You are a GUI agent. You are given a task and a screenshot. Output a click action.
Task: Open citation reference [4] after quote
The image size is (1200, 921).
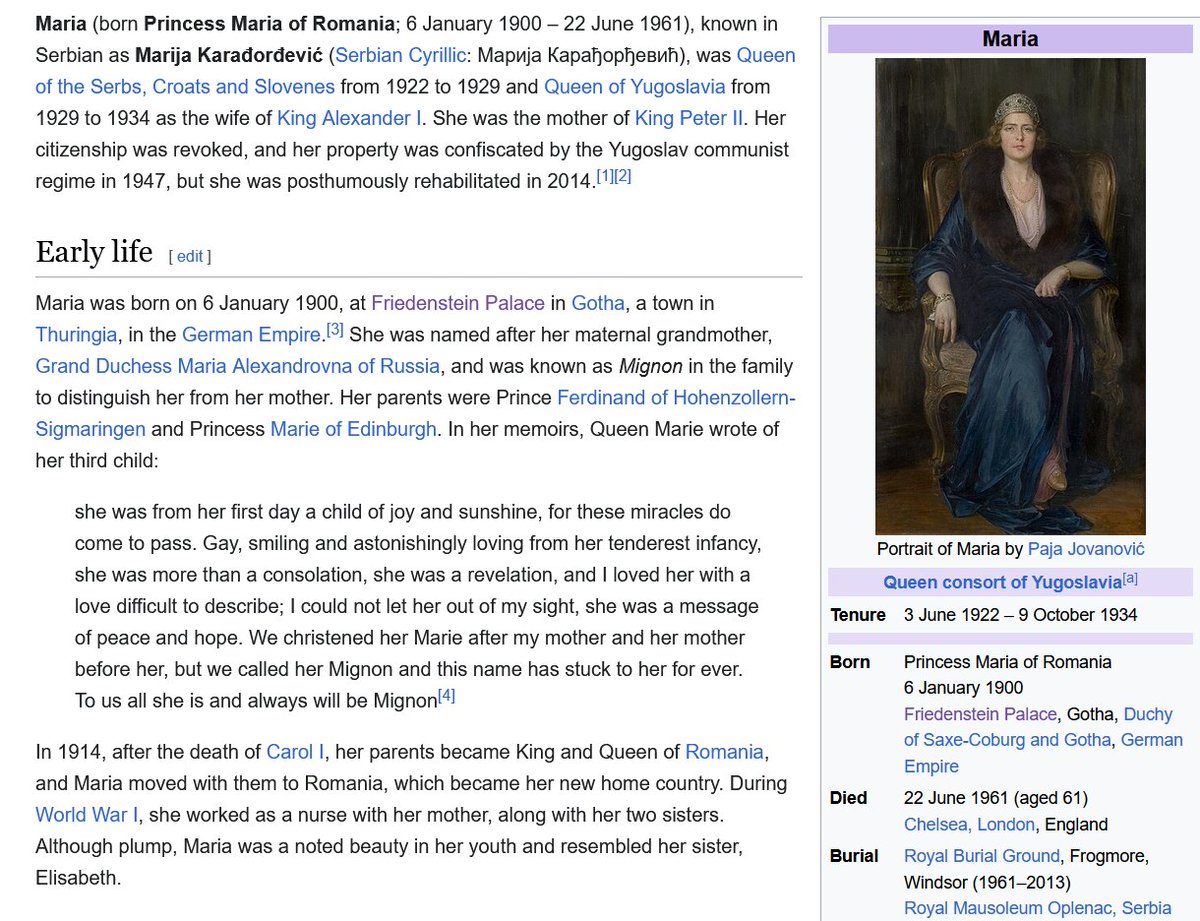click(447, 696)
